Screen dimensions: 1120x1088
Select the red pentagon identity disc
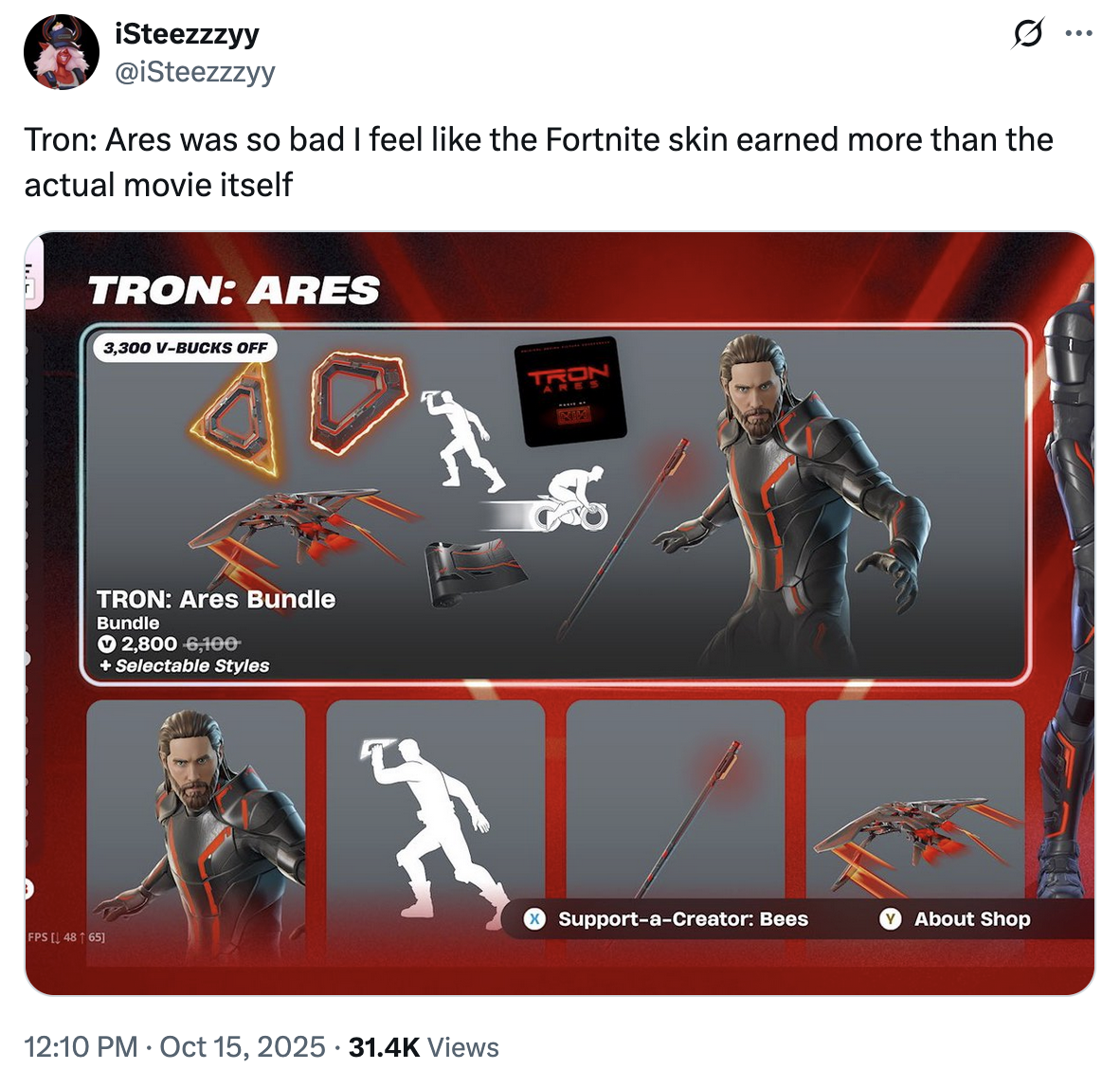(x=357, y=401)
